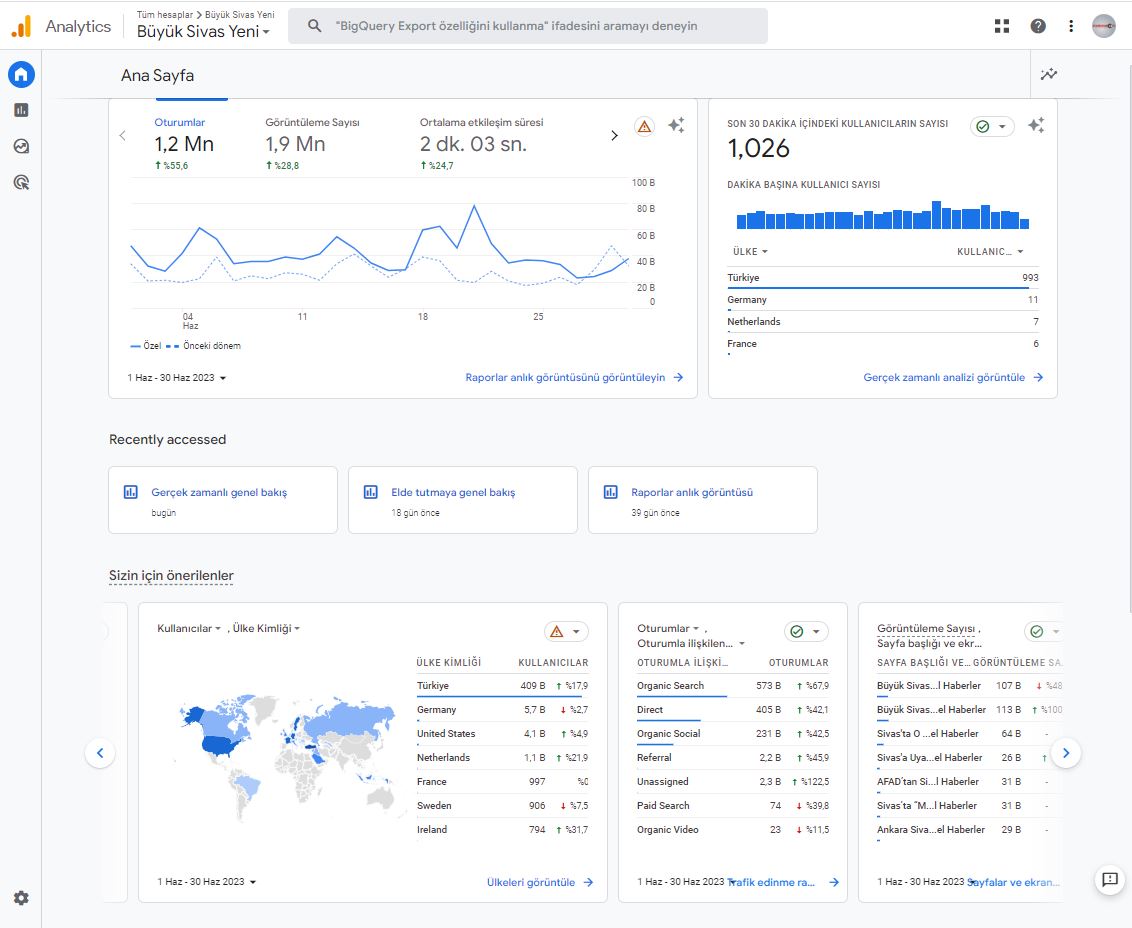Open the Google apps grid icon
This screenshot has width=1132, height=928.
(1002, 26)
